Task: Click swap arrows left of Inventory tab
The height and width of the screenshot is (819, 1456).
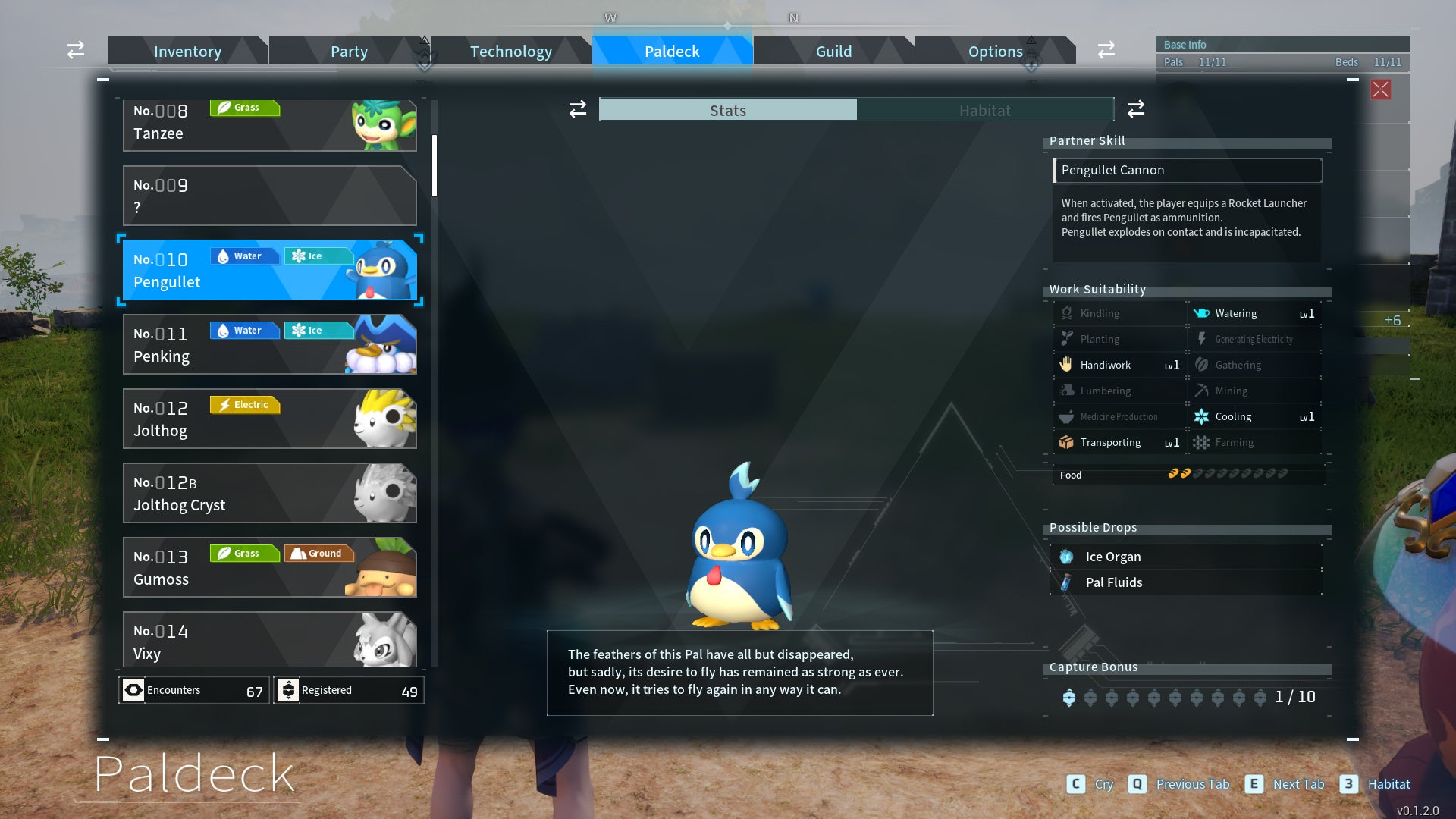Action: [76, 50]
